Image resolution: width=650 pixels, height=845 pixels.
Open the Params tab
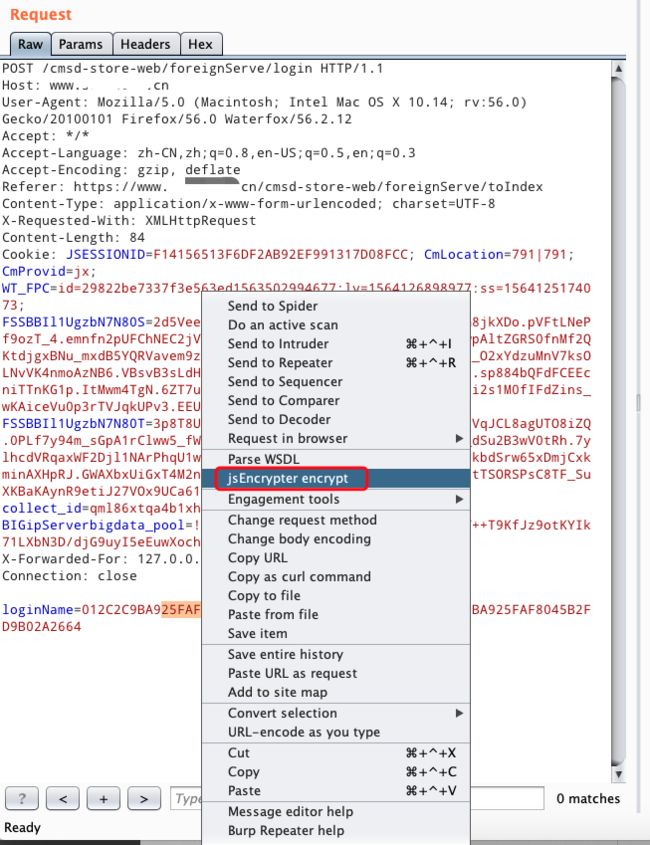coord(81,44)
